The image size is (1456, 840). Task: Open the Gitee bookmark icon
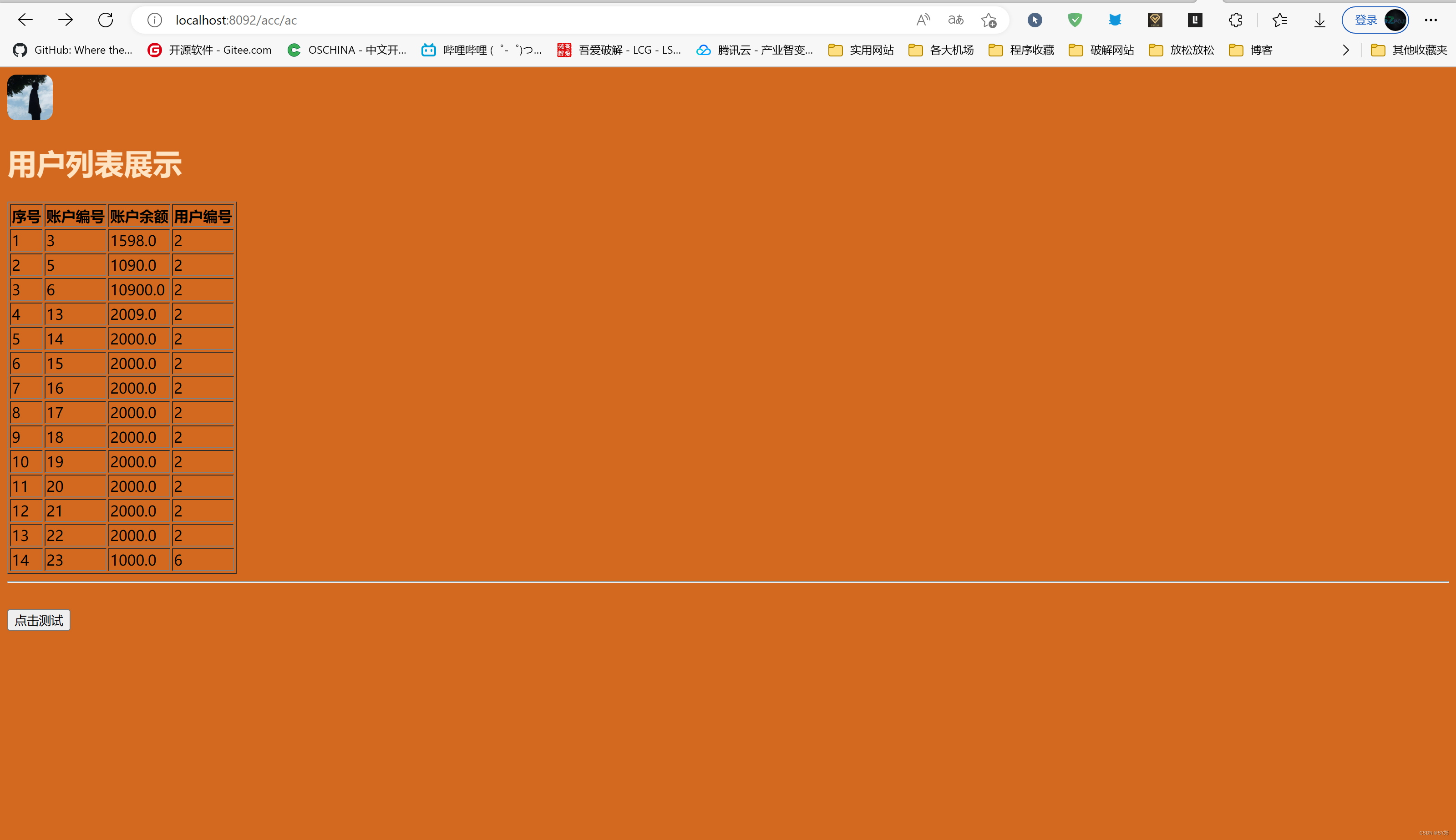point(154,50)
